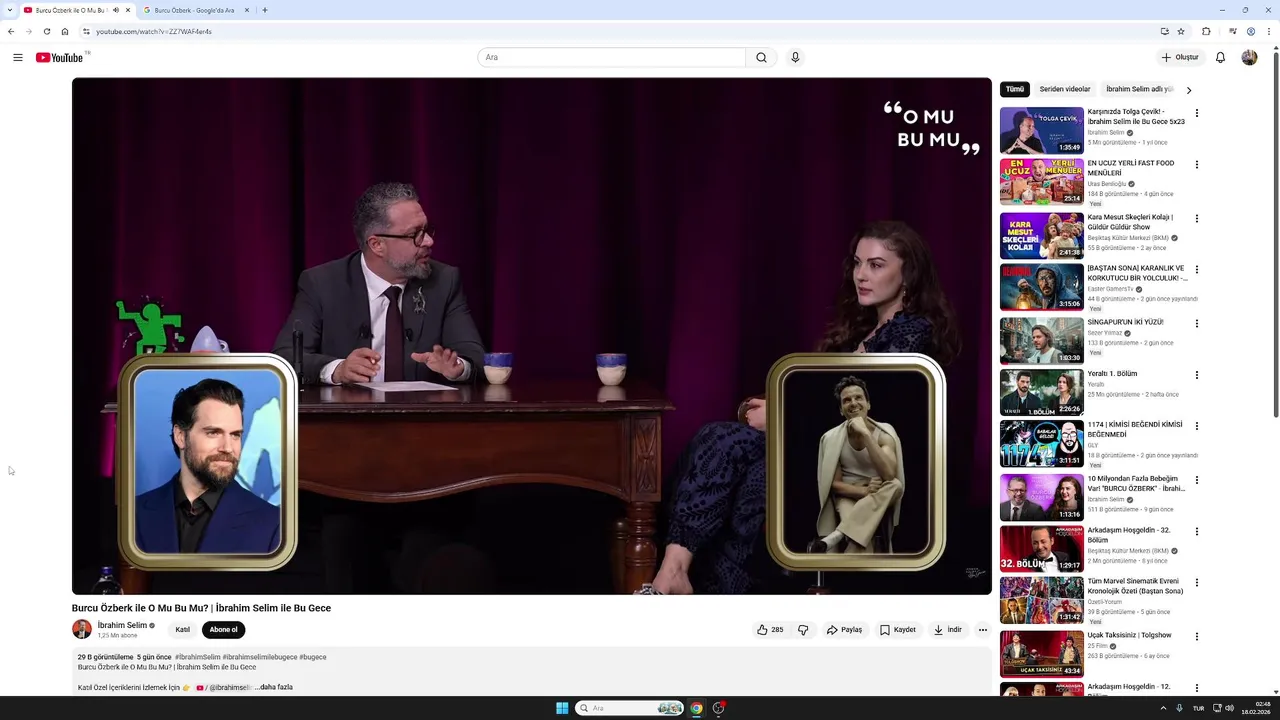Open the browser home page button

[65, 31]
